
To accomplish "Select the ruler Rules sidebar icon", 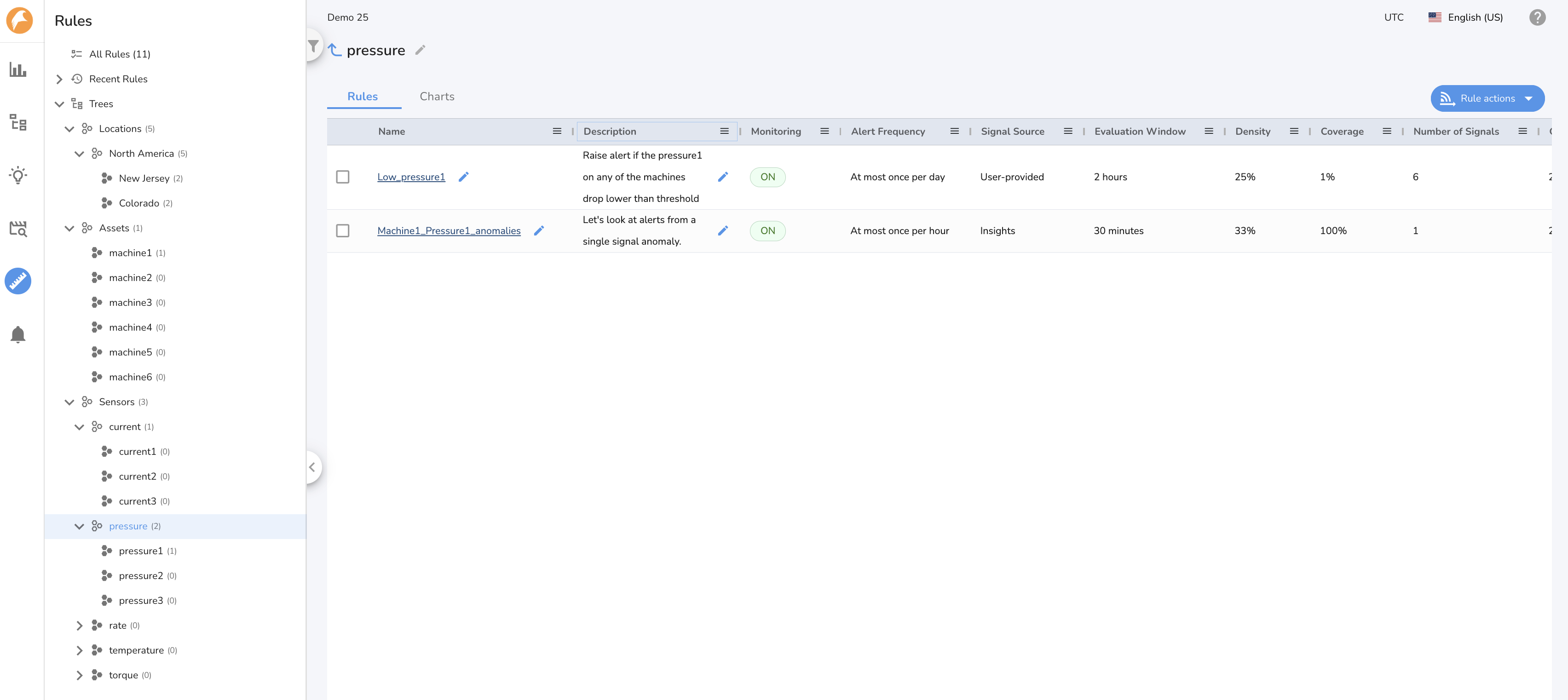I will coord(18,281).
